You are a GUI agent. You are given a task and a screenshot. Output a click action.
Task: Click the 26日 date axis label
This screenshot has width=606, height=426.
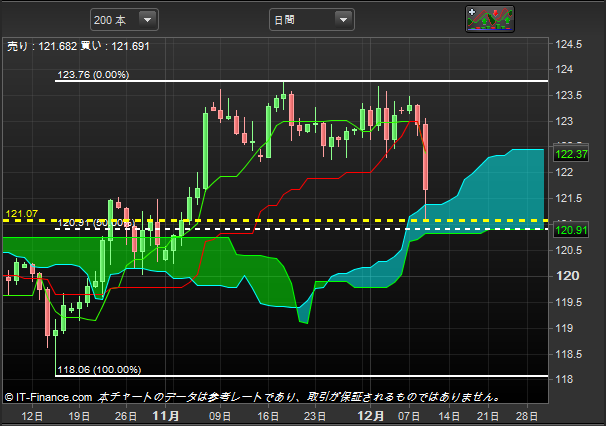(126, 416)
